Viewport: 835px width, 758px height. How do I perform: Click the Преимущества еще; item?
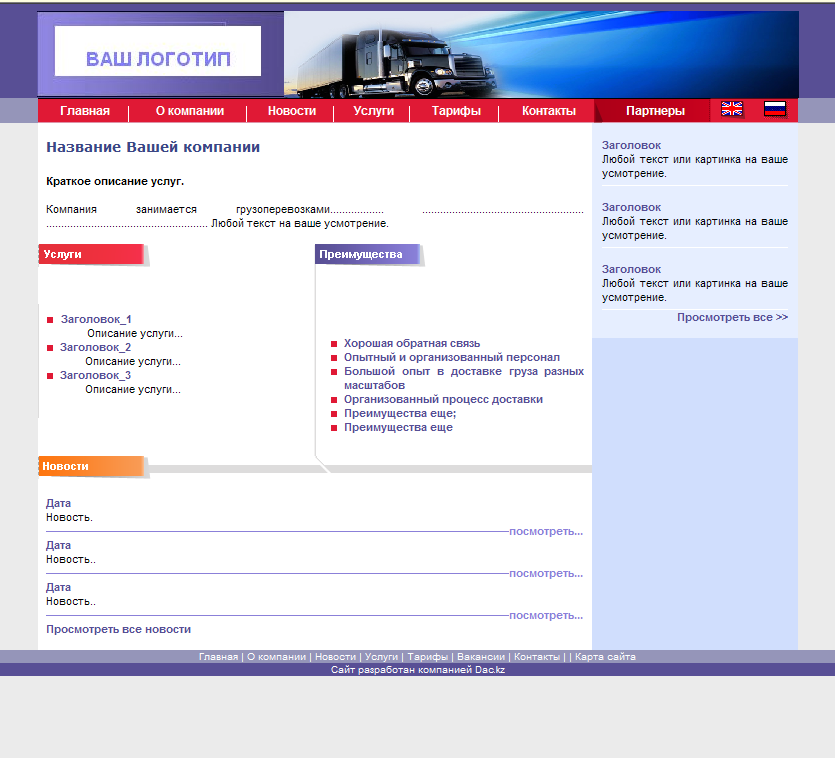click(x=400, y=413)
